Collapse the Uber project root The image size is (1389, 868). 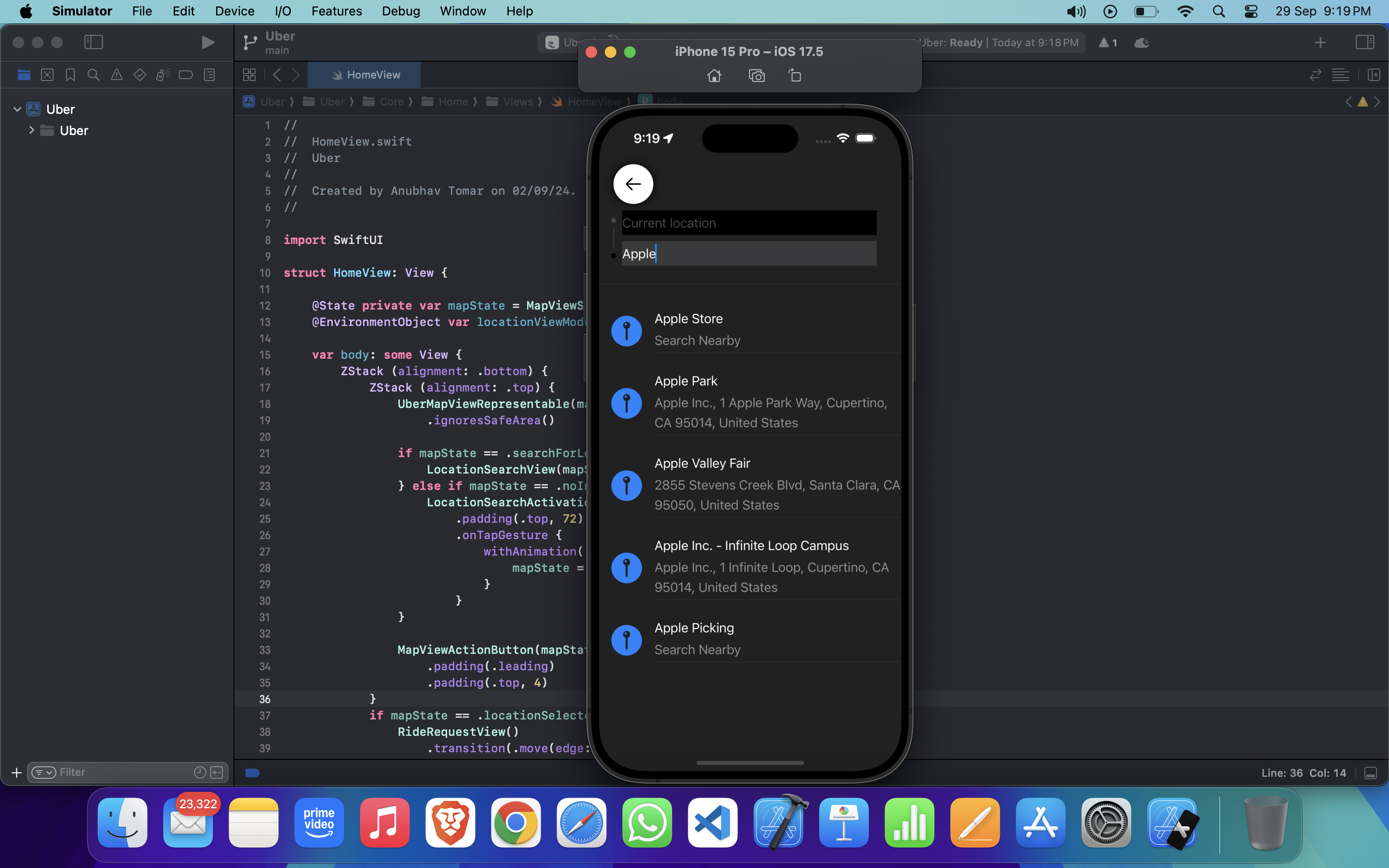click(17, 109)
